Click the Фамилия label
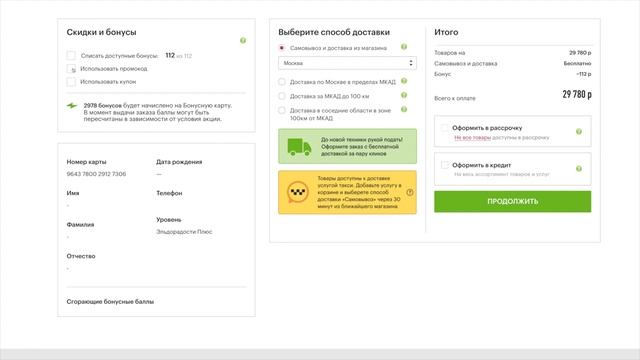 80,224
